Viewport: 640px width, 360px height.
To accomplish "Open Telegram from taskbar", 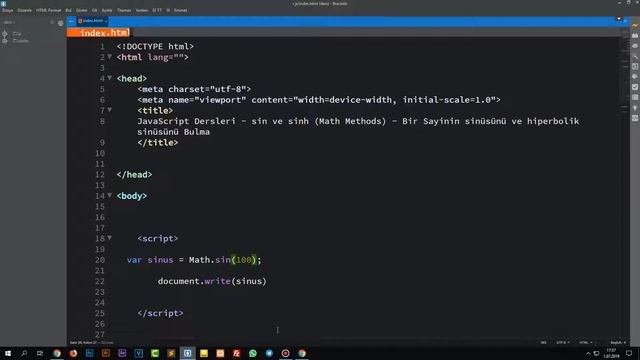I will [x=269, y=353].
